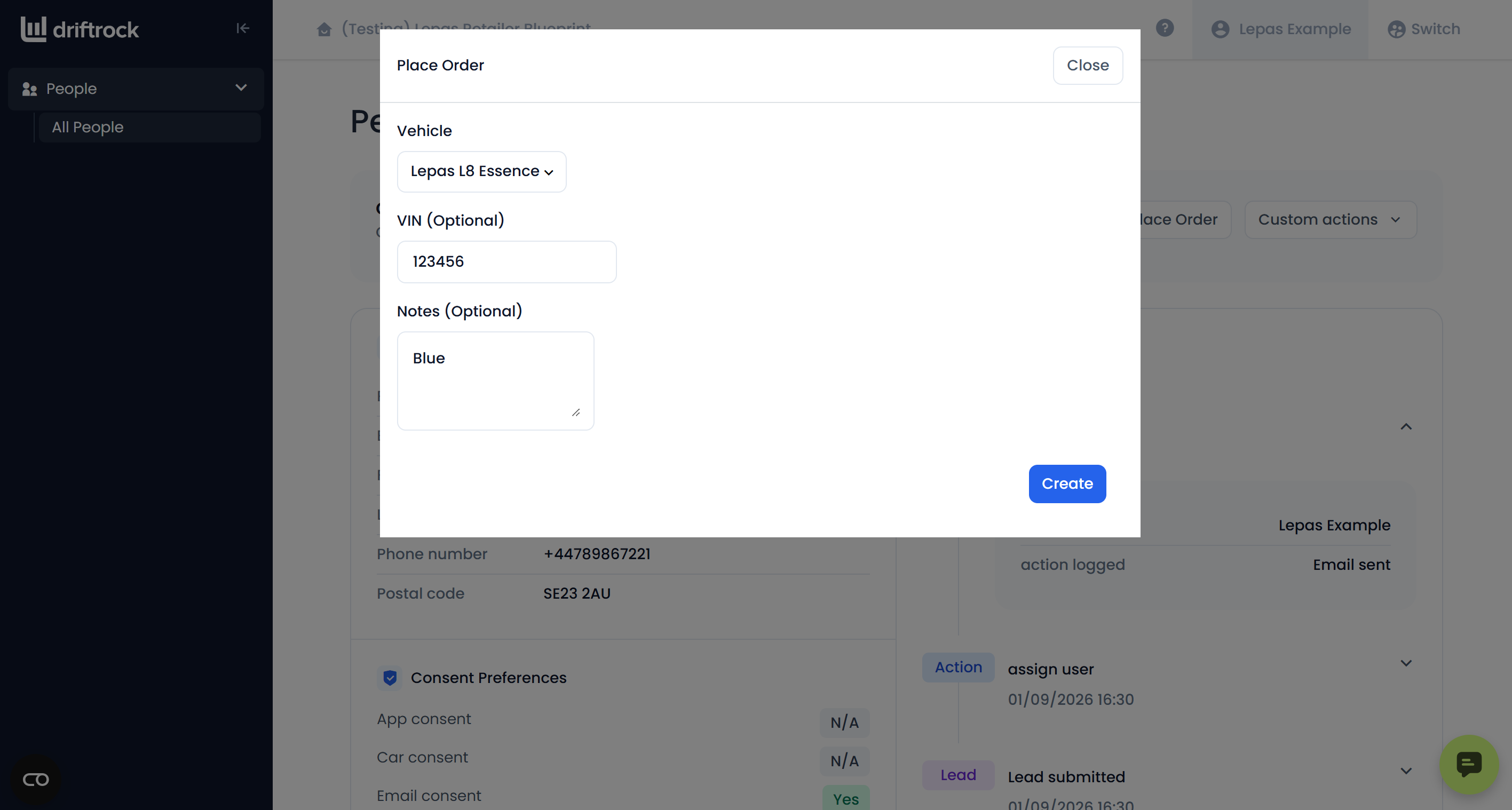Image resolution: width=1512 pixels, height=810 pixels.
Task: Click the home icon in breadcrumb
Action: tap(324, 29)
